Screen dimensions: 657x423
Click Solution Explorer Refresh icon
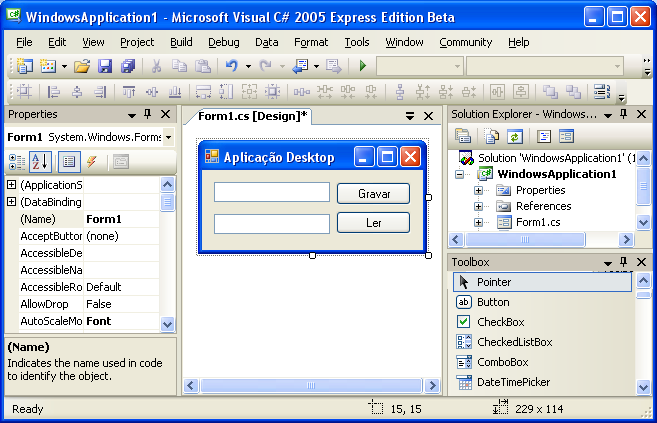coord(515,136)
